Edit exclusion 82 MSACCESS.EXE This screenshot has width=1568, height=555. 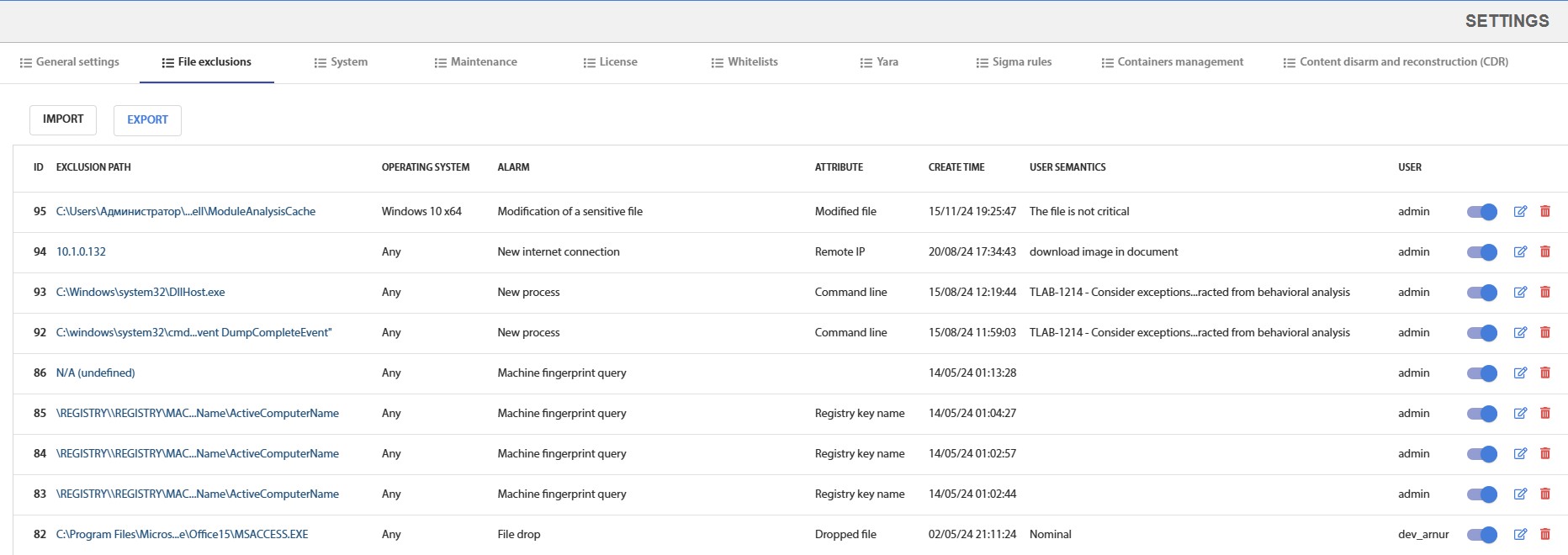click(1520, 535)
